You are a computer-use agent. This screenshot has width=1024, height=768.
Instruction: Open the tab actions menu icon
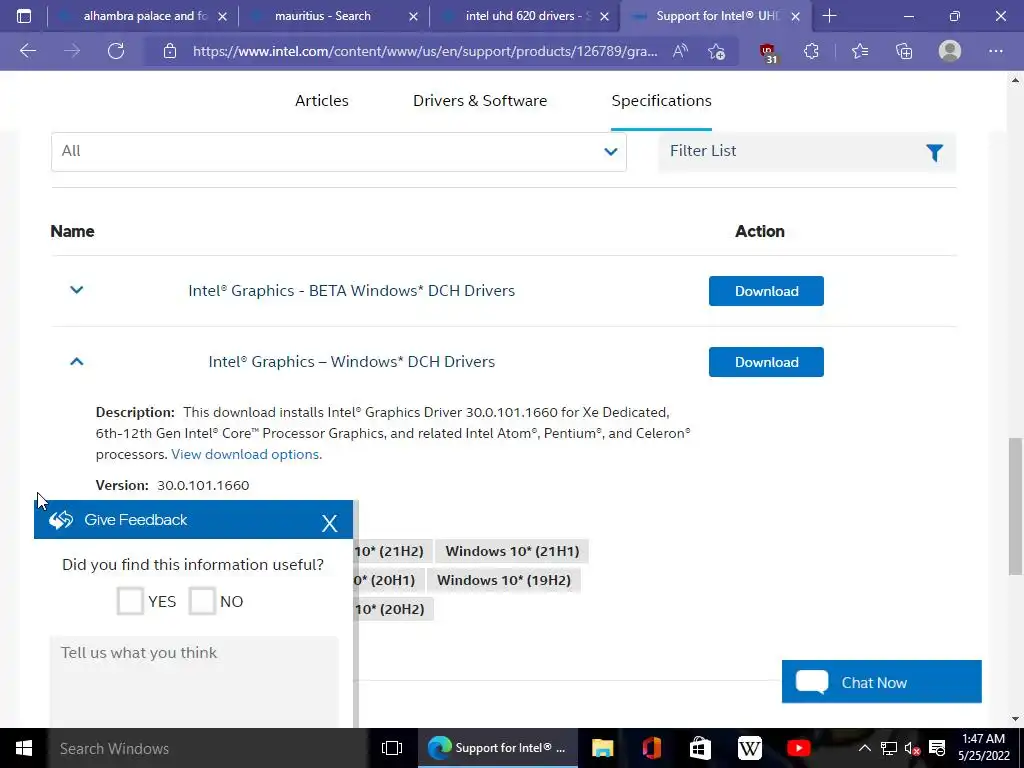coord(24,16)
